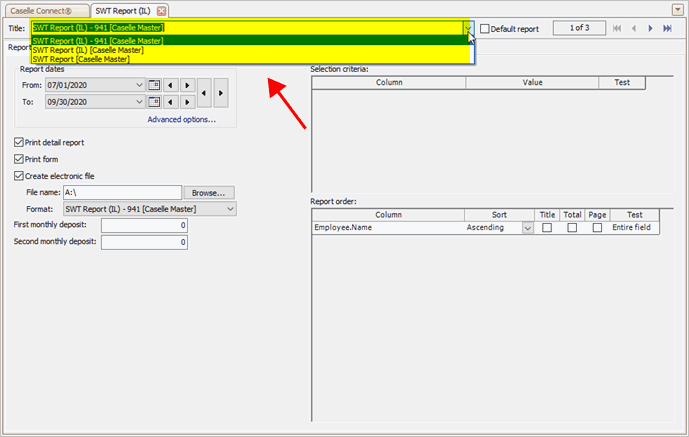This screenshot has height=437, width=689.
Task: Click the From date next arrow
Action: [x=186, y=86]
